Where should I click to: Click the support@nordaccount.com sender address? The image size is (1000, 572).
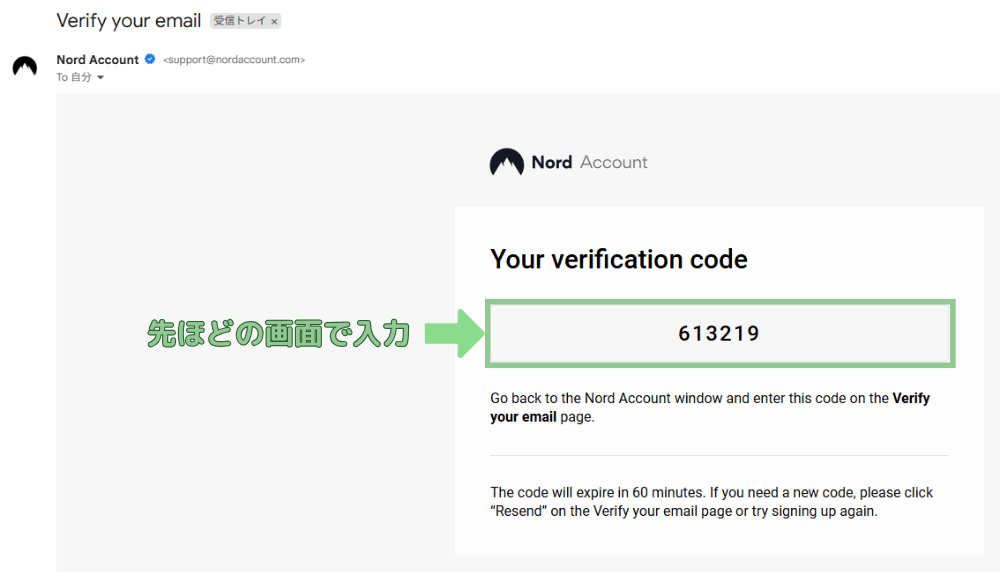(234, 59)
